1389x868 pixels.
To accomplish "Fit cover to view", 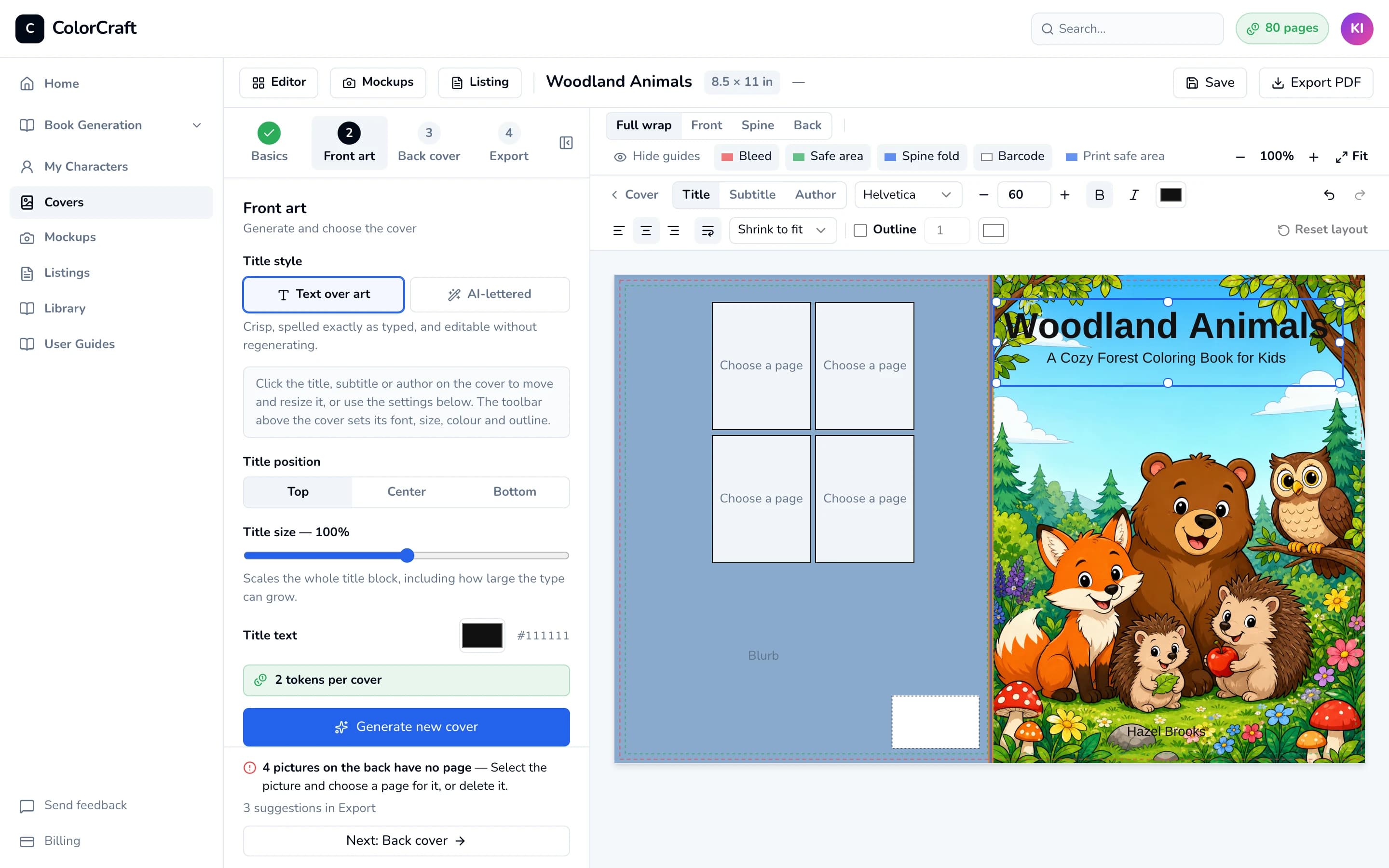I will (x=1351, y=157).
